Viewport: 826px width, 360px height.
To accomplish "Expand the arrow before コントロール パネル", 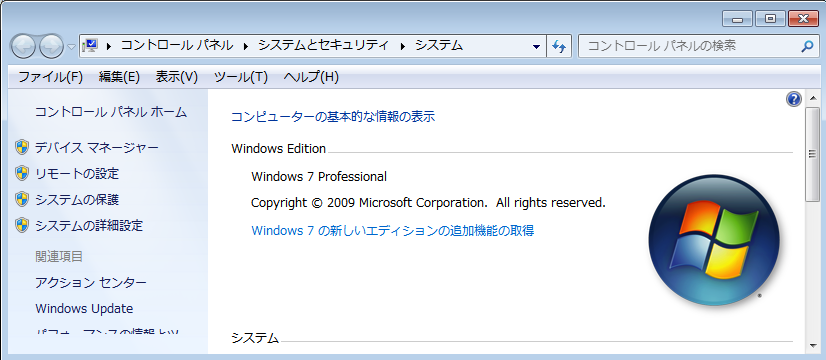I will click(x=109, y=46).
